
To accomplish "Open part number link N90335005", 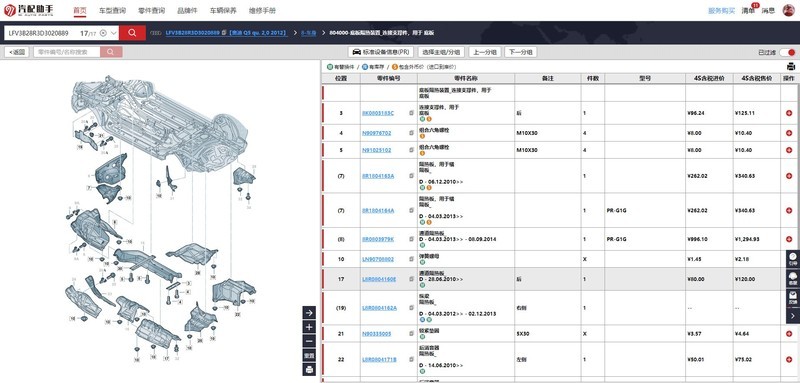I will click(x=377, y=334).
